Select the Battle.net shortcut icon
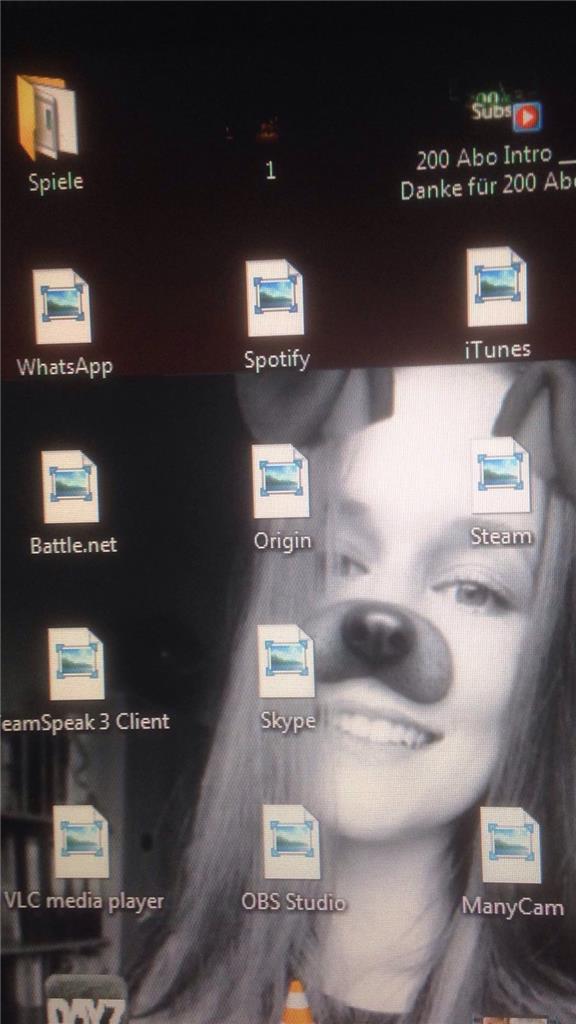Image resolution: width=576 pixels, height=1024 pixels. pos(71,487)
